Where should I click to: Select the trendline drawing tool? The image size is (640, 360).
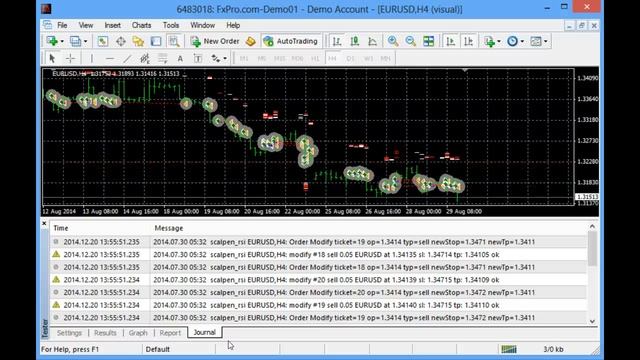pyautogui.click(x=127, y=58)
